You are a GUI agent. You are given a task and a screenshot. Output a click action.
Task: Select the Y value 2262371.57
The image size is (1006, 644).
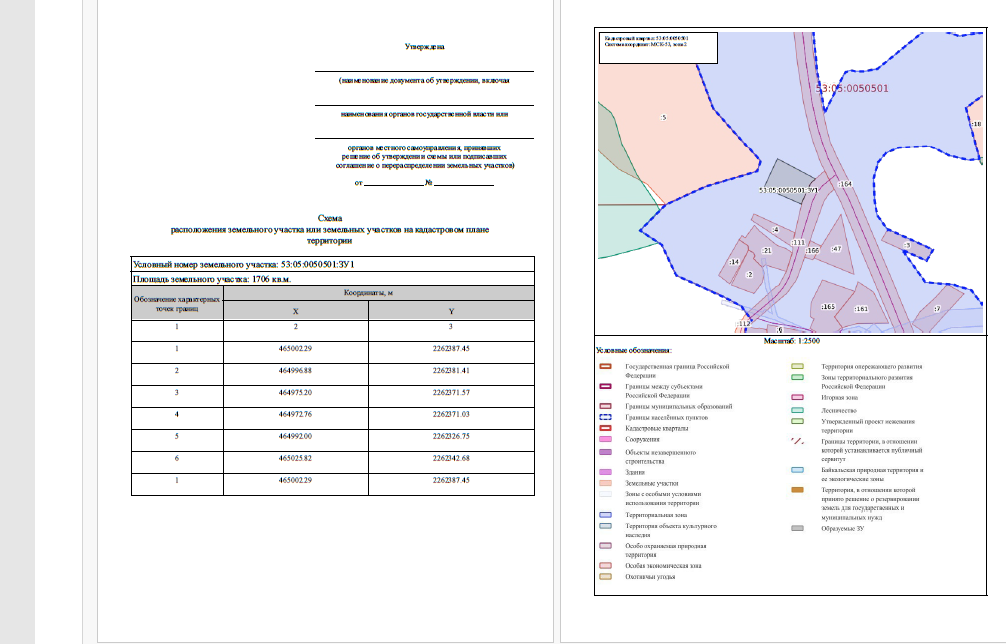[x=451, y=393]
